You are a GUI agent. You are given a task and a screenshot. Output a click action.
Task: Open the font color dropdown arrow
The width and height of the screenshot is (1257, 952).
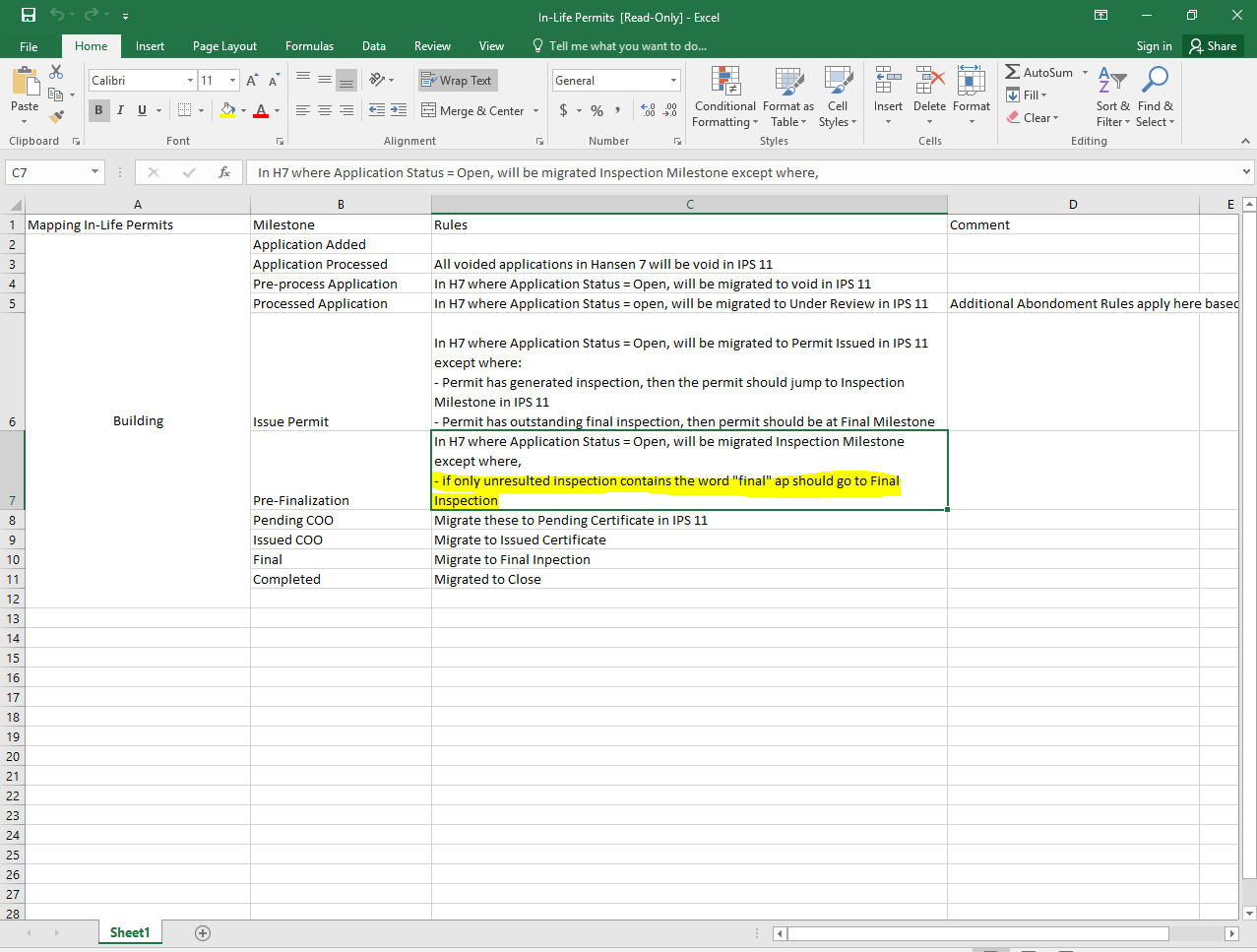coord(277,110)
